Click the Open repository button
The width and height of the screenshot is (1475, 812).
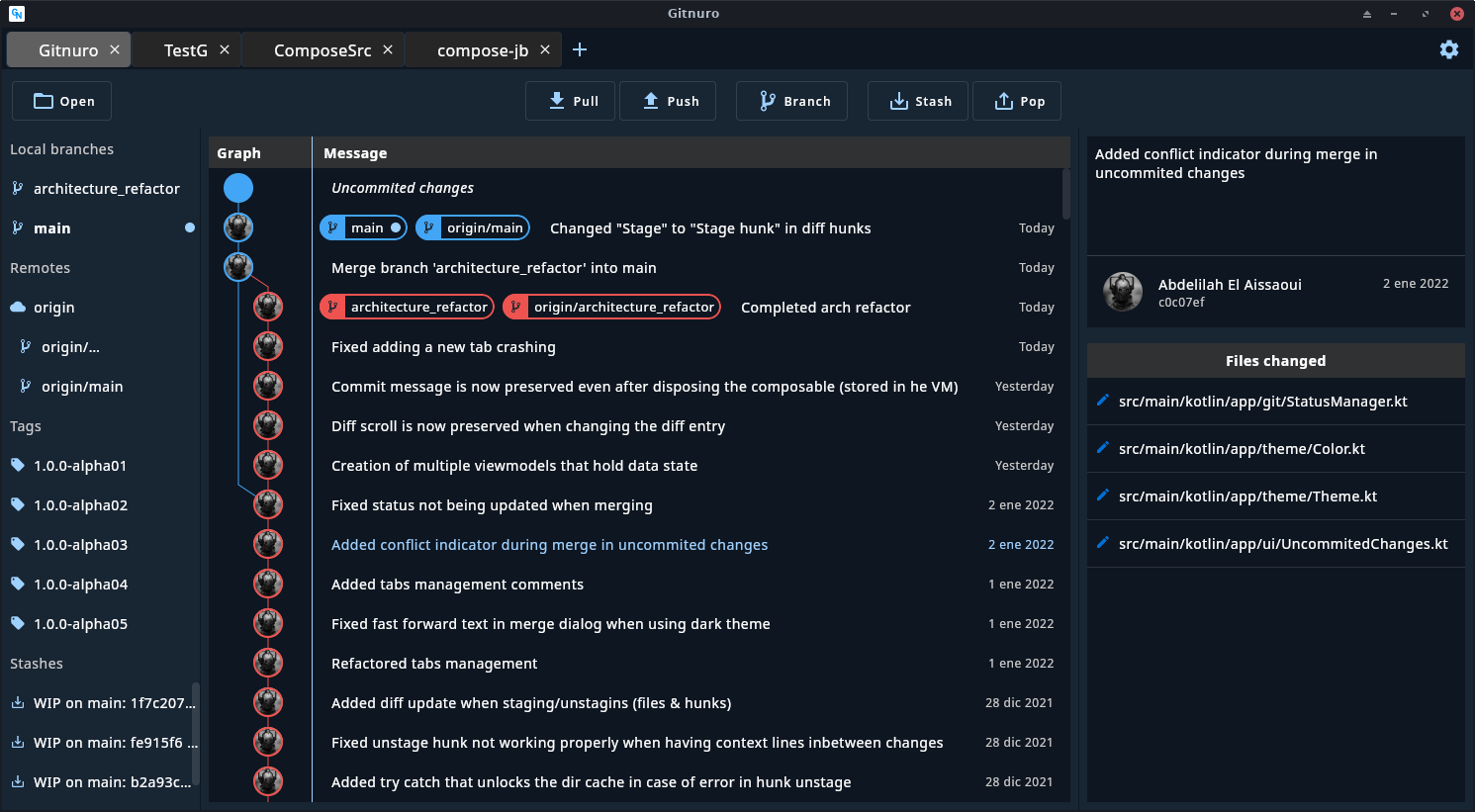pos(61,101)
